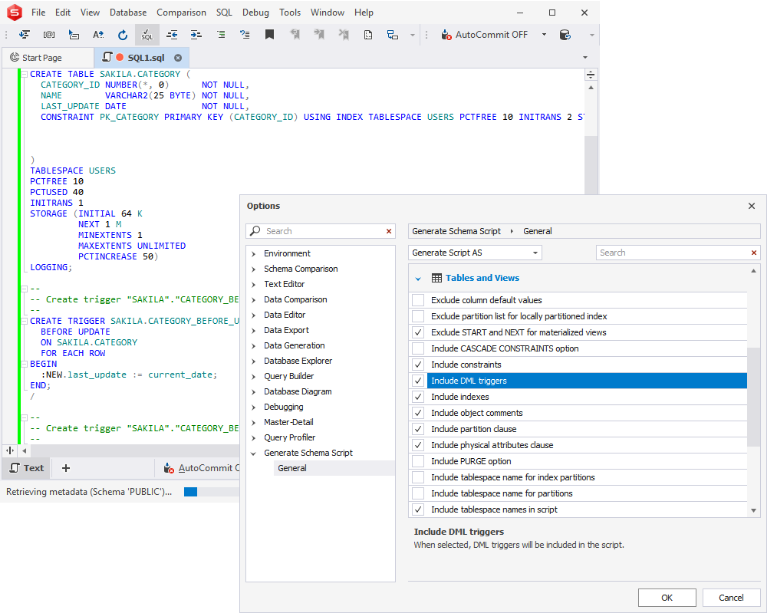Click the red clear icon in right search field
Image resolution: width=769 pixels, height=614 pixels.
(755, 253)
